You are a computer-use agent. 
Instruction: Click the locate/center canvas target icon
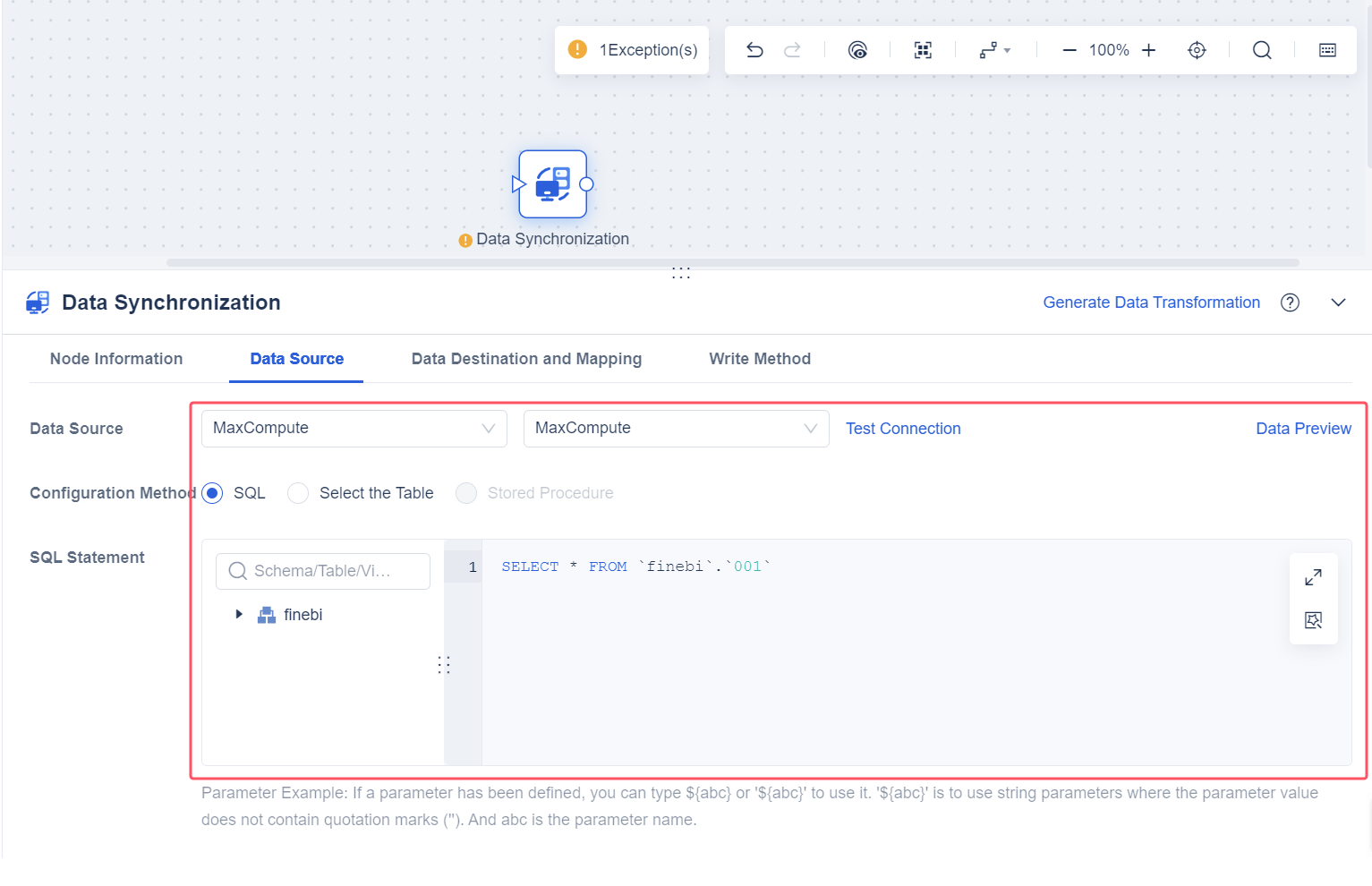pos(1197,50)
